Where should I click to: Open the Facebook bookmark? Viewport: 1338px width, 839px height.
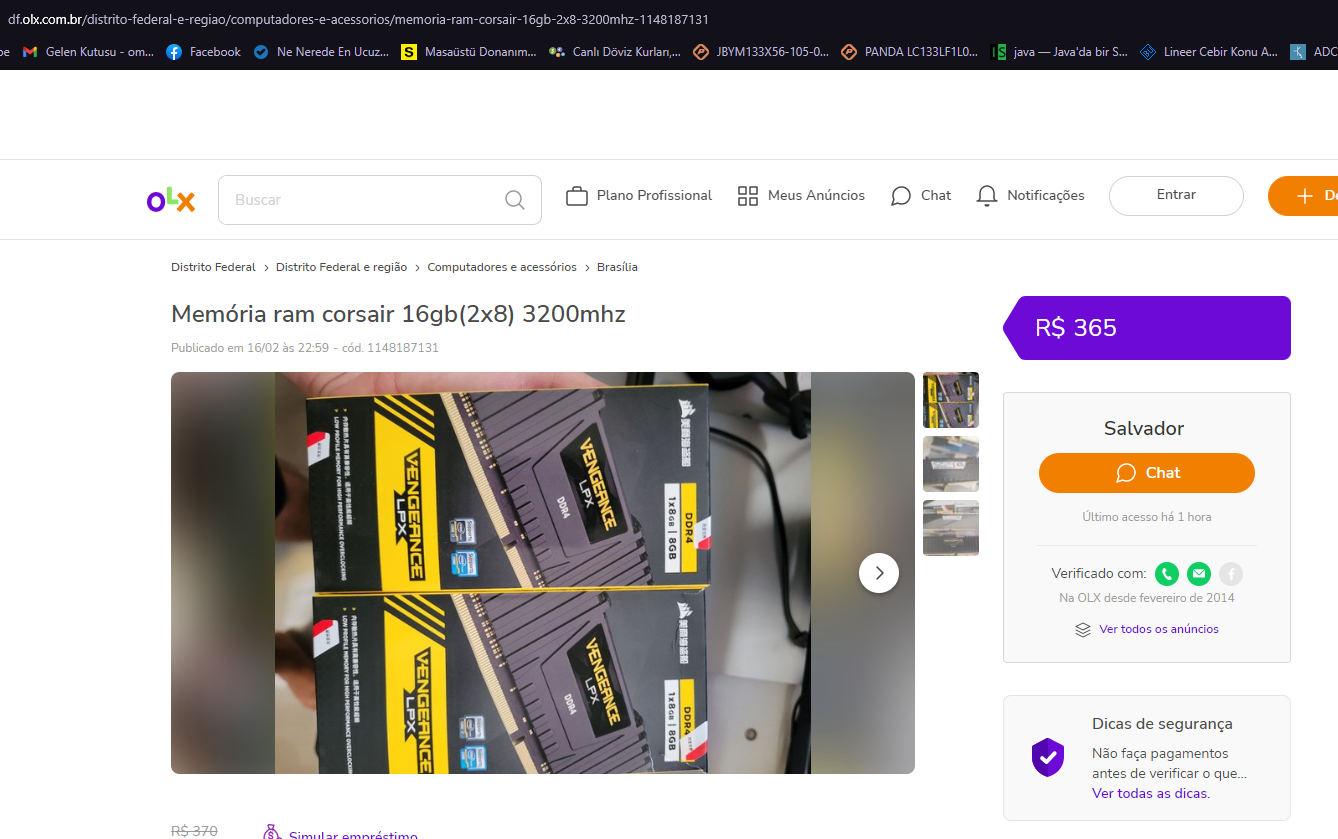[204, 52]
